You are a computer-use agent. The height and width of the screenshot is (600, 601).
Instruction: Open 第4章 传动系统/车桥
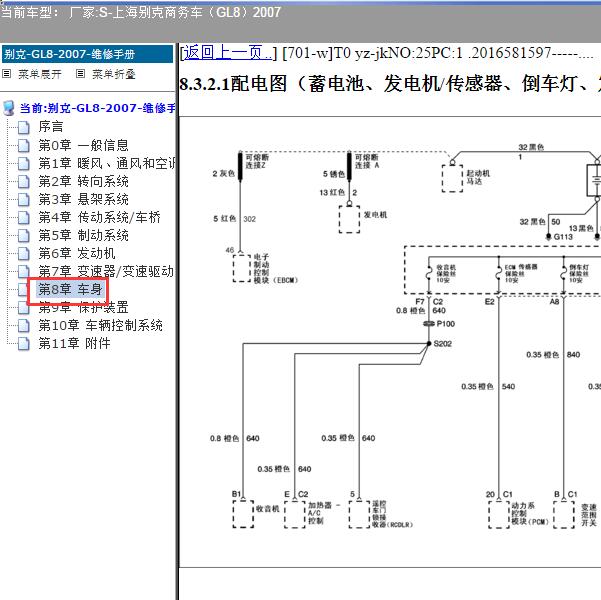pyautogui.click(x=99, y=217)
